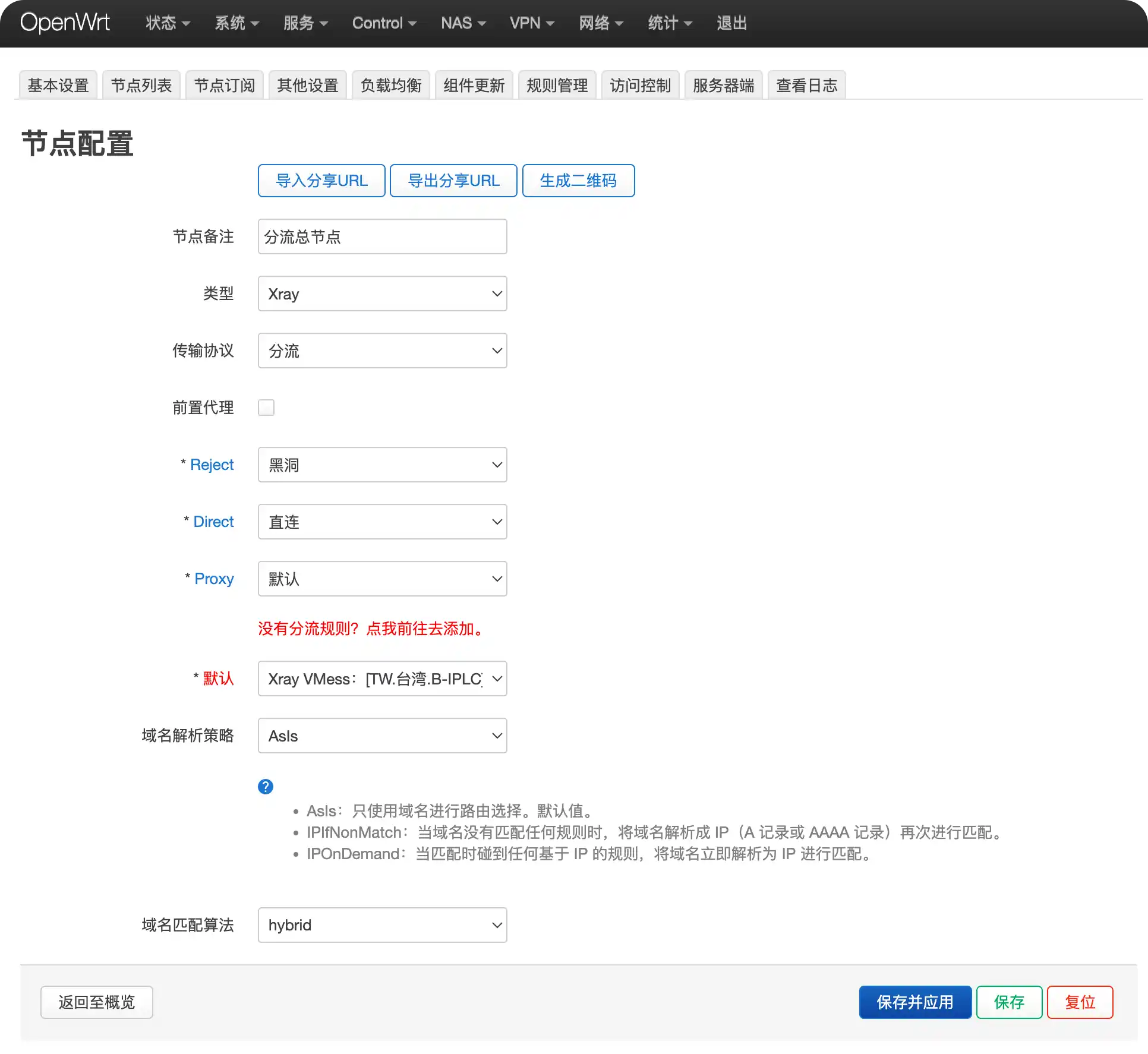Click the blue question mark help icon
1148x1054 pixels.
(x=266, y=787)
